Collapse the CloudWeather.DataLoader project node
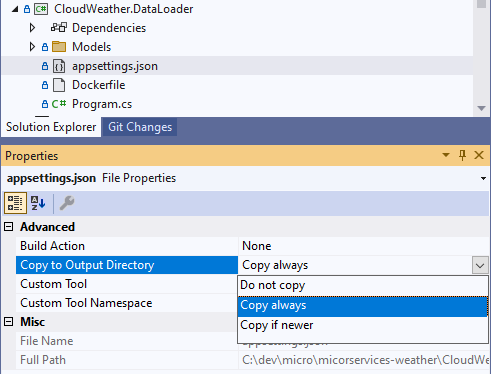The width and height of the screenshot is (491, 374). point(15,9)
